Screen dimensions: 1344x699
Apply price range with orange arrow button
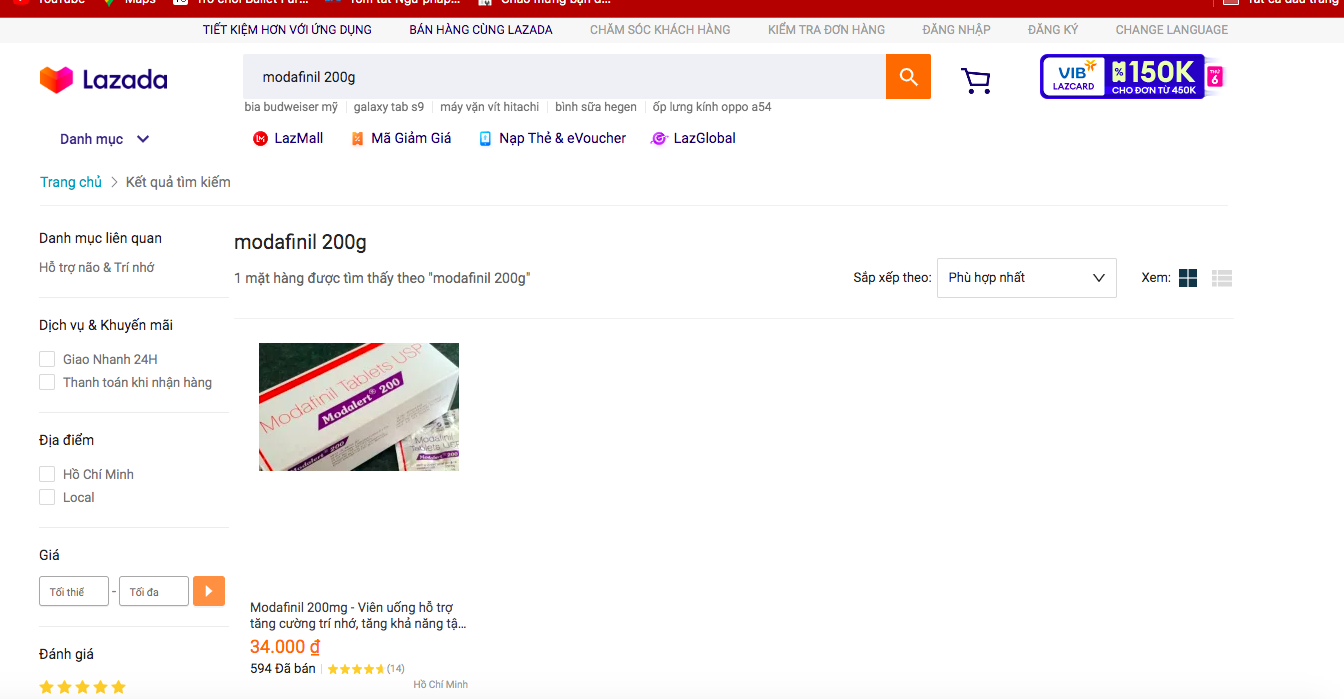[208, 591]
